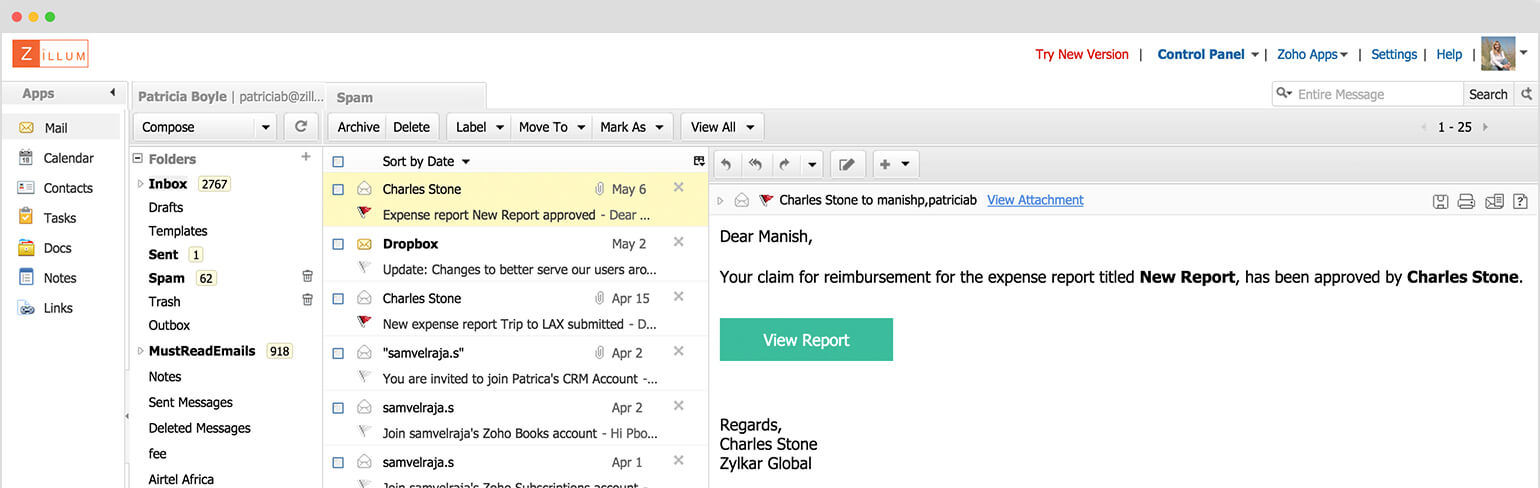Add a new folder with plus icon
The width and height of the screenshot is (1540, 488).
[x=306, y=157]
